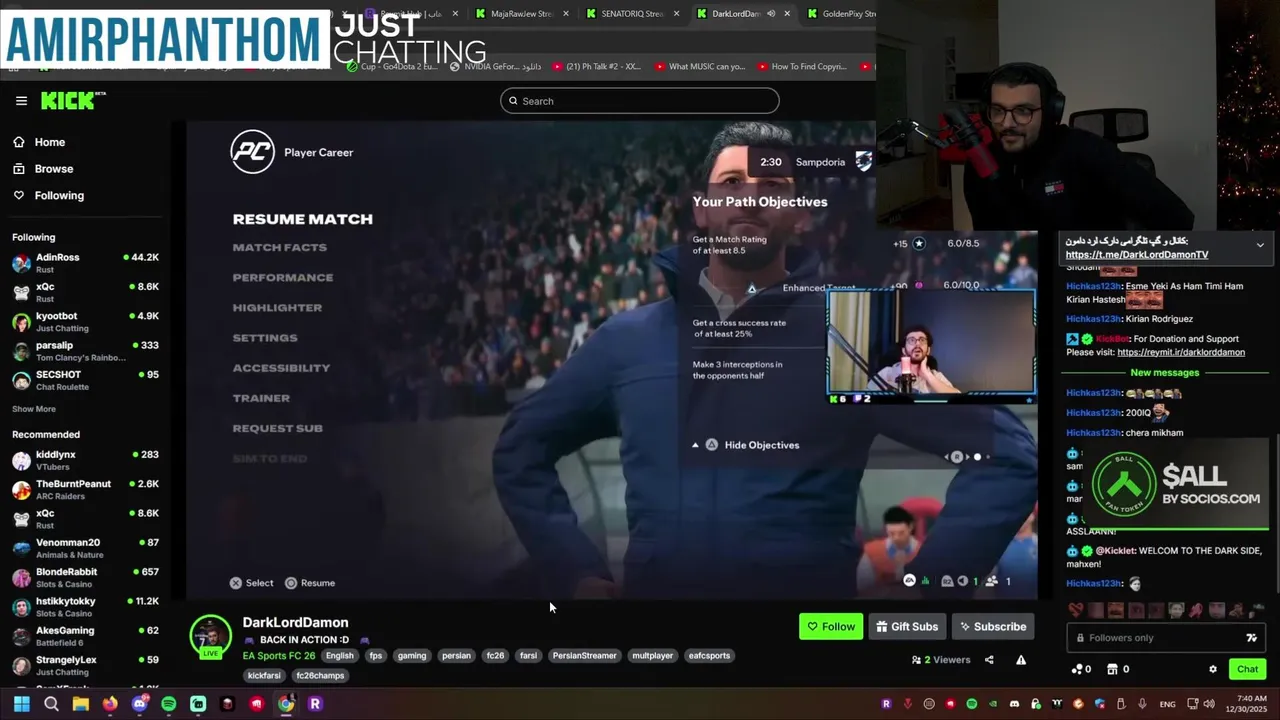Viewport: 1280px width, 720px height.
Task: Open NVIDIA GeForce bookmark
Action: pos(495,67)
